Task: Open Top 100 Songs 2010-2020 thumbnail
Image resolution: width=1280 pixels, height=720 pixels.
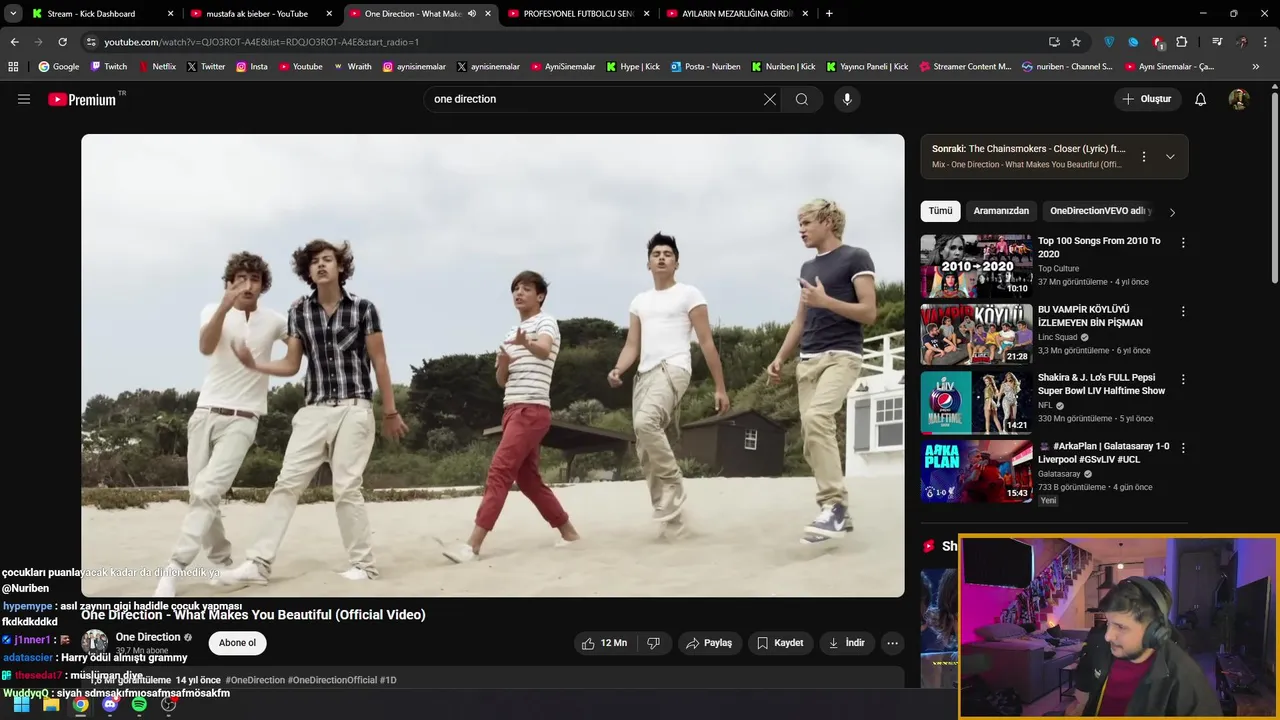Action: pos(977,266)
